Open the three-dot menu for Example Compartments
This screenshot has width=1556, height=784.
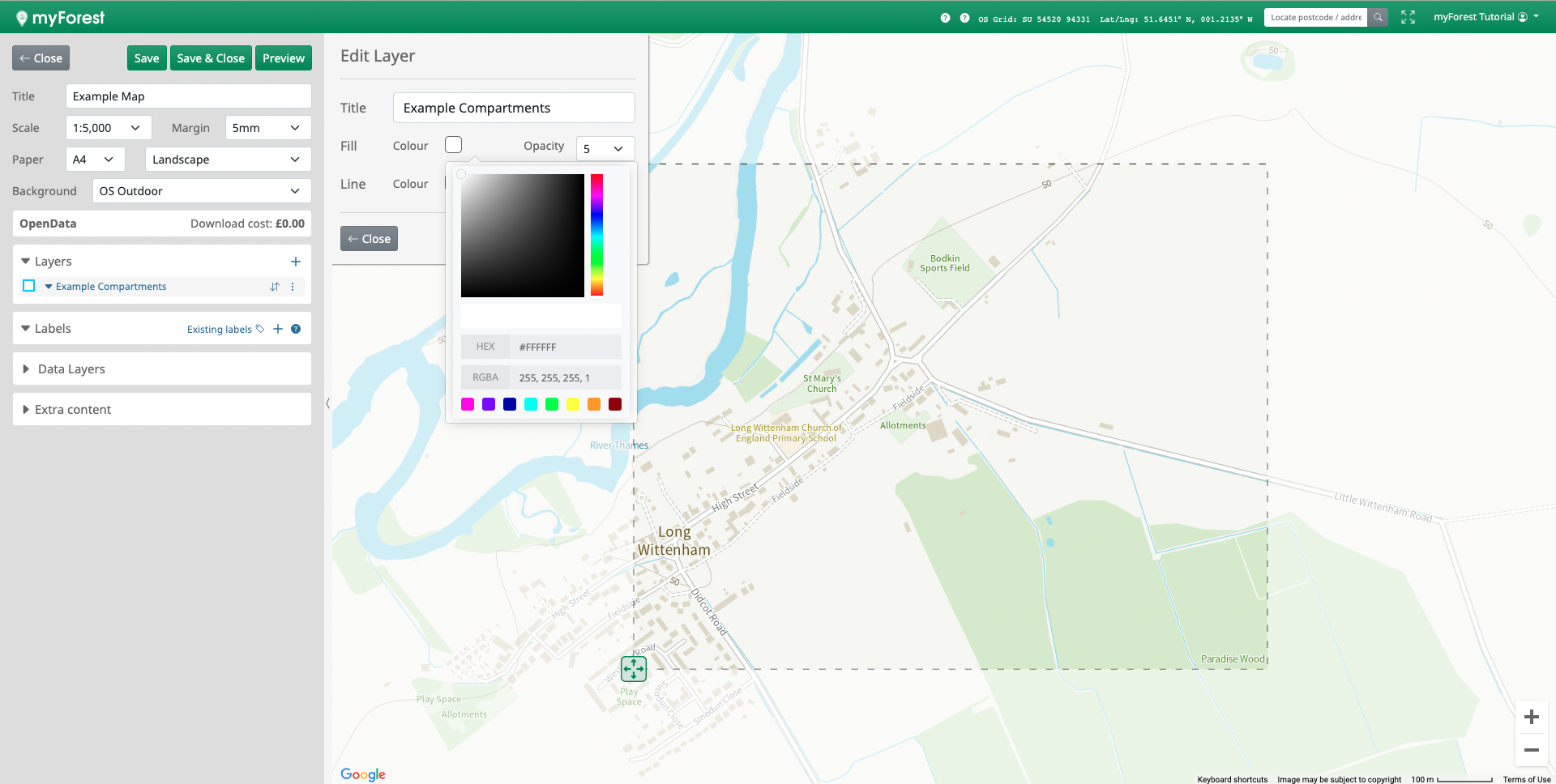coord(293,287)
